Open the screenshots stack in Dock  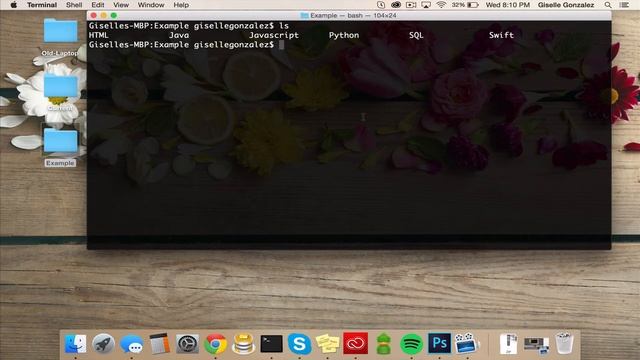(x=536, y=344)
